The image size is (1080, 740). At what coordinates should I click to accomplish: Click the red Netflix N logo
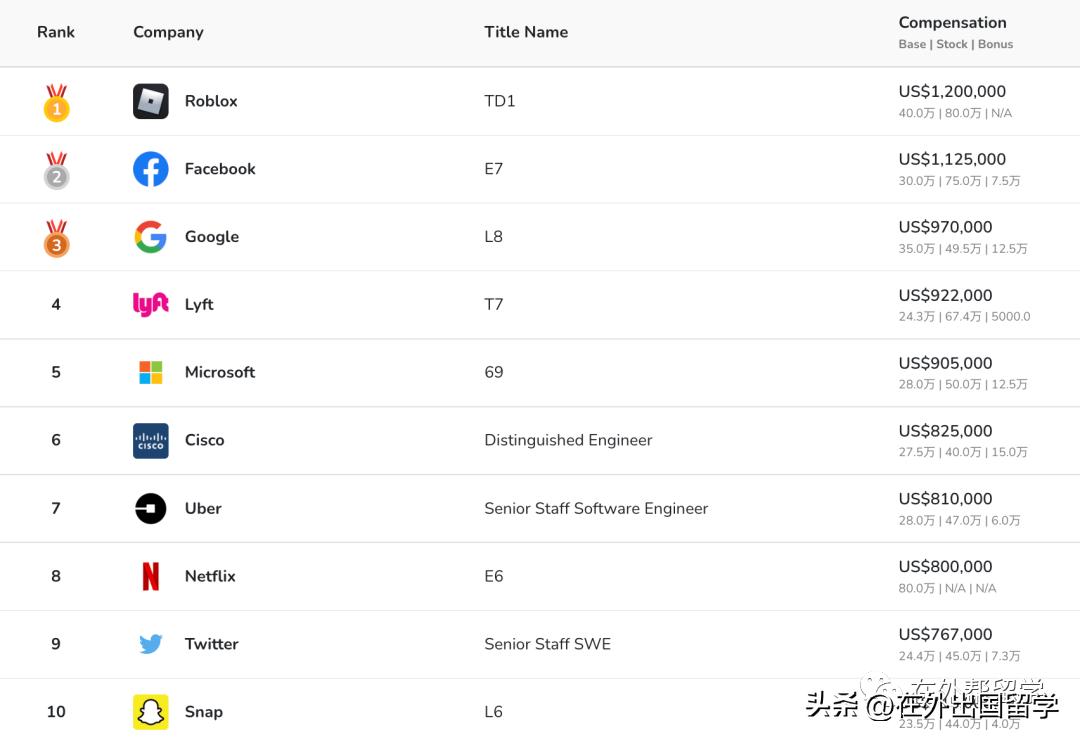(x=151, y=576)
